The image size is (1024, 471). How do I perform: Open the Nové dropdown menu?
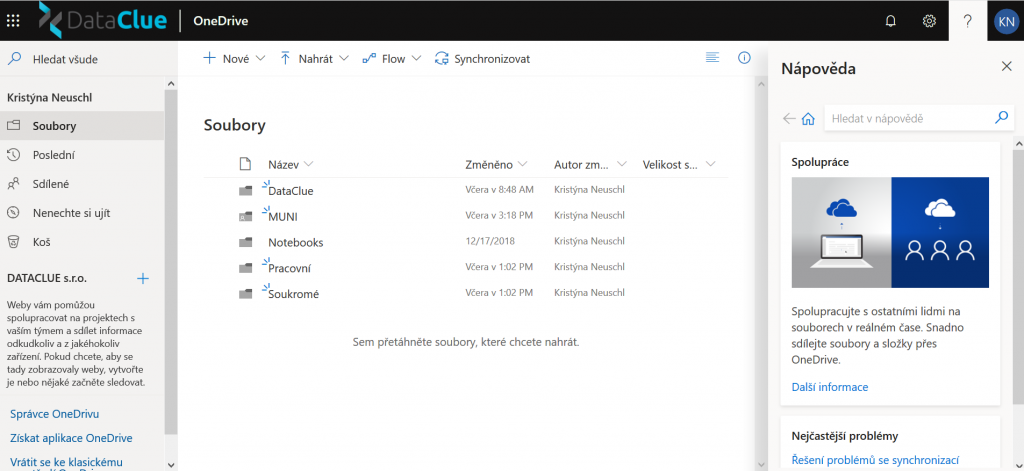(x=234, y=59)
